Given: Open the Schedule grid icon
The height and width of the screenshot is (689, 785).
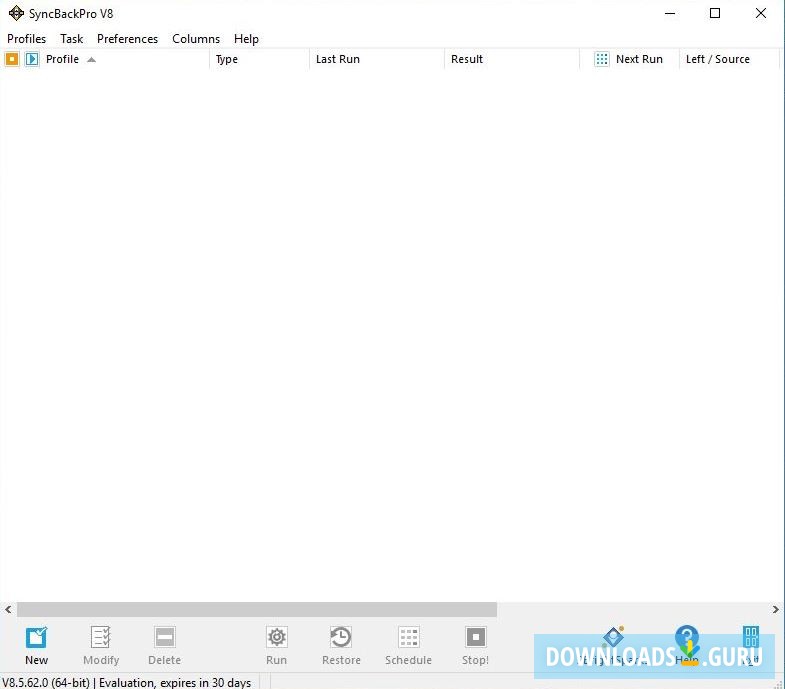Looking at the screenshot, I should click(x=409, y=637).
